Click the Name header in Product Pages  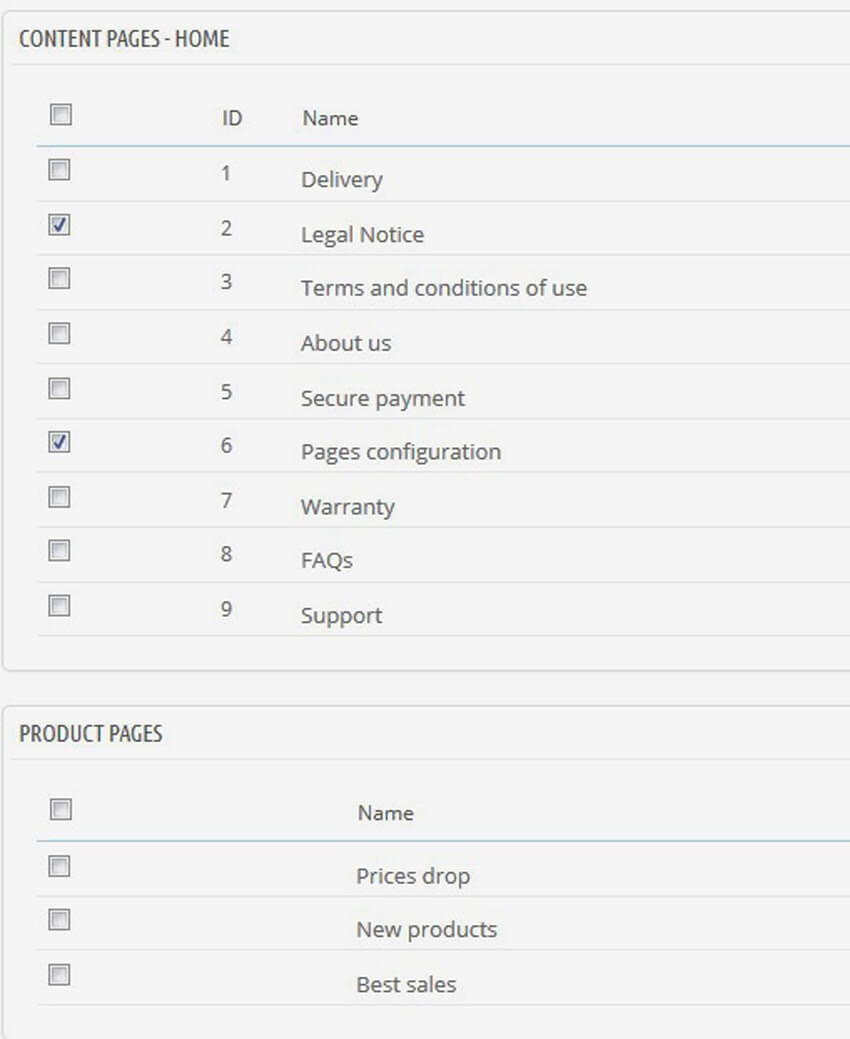click(x=385, y=813)
